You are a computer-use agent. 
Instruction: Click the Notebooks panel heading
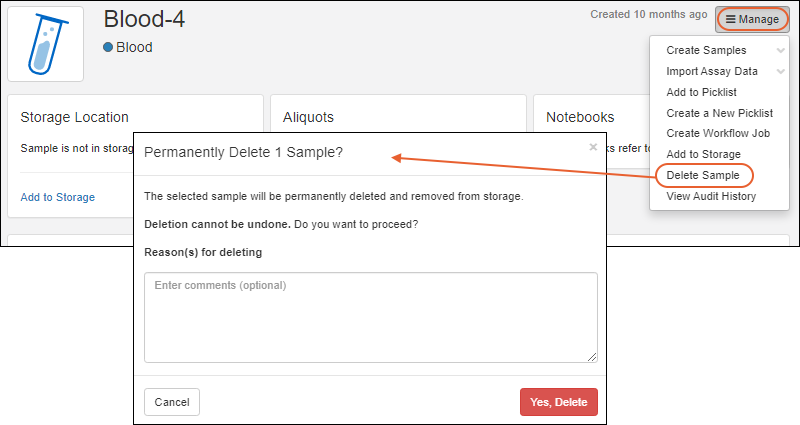(x=580, y=117)
